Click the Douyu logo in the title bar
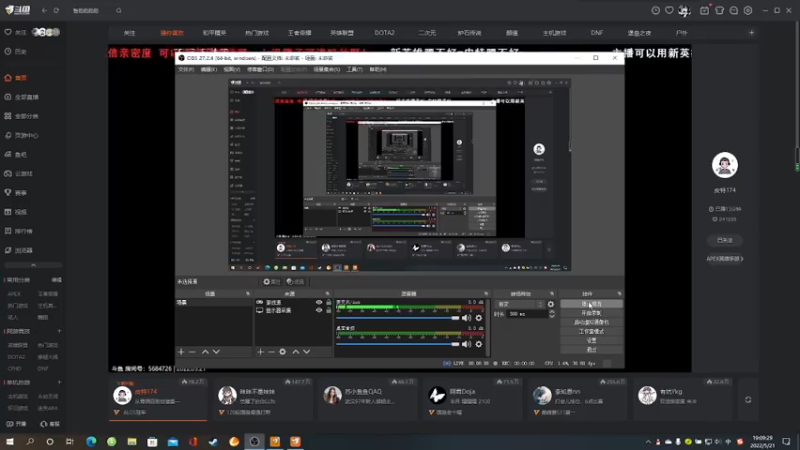 18,10
